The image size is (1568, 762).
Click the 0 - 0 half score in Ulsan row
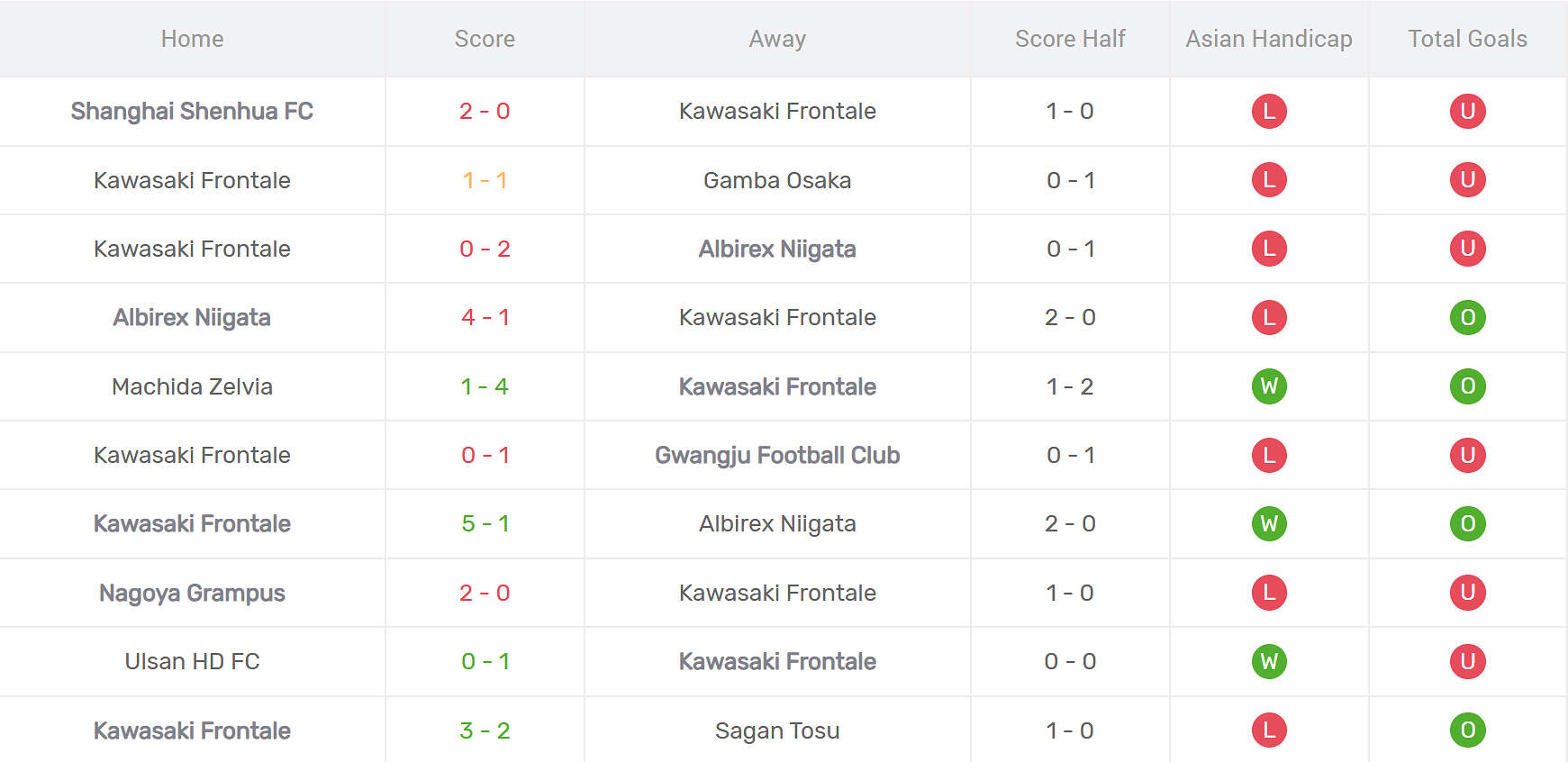point(1070,661)
